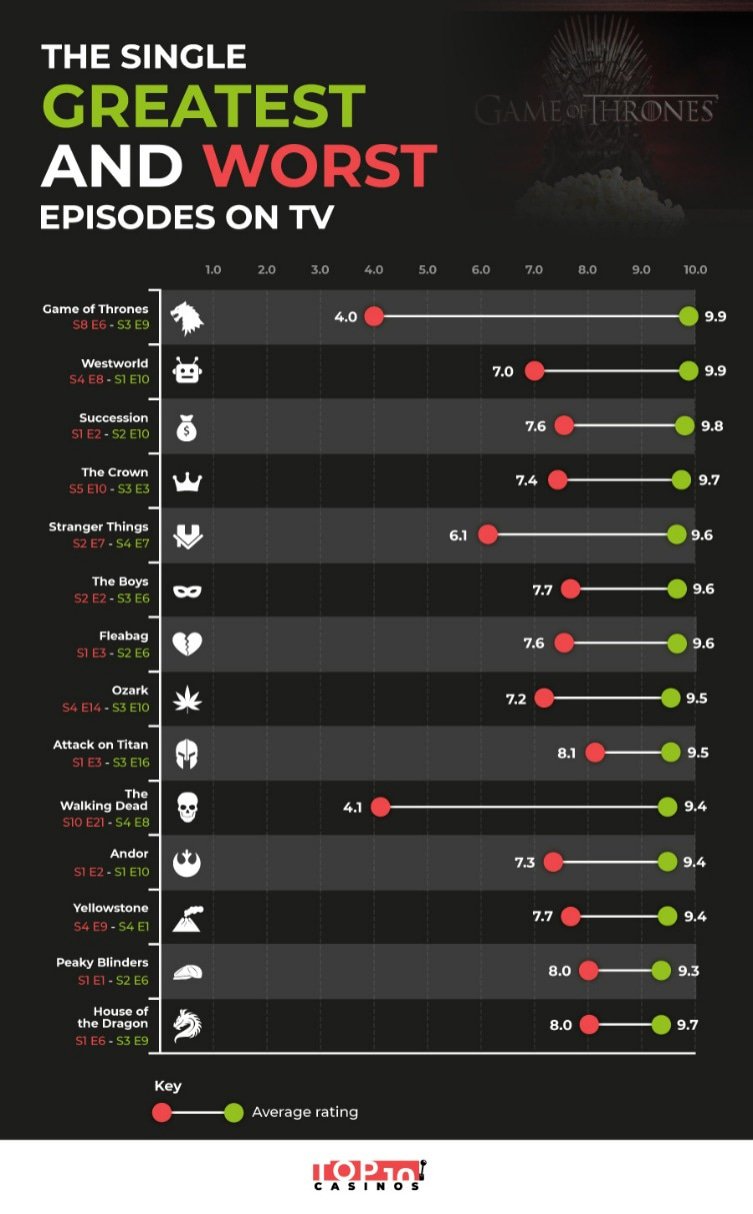The image size is (753, 1214).
Task: Click the Walking Dead skull icon
Action: click(x=187, y=807)
